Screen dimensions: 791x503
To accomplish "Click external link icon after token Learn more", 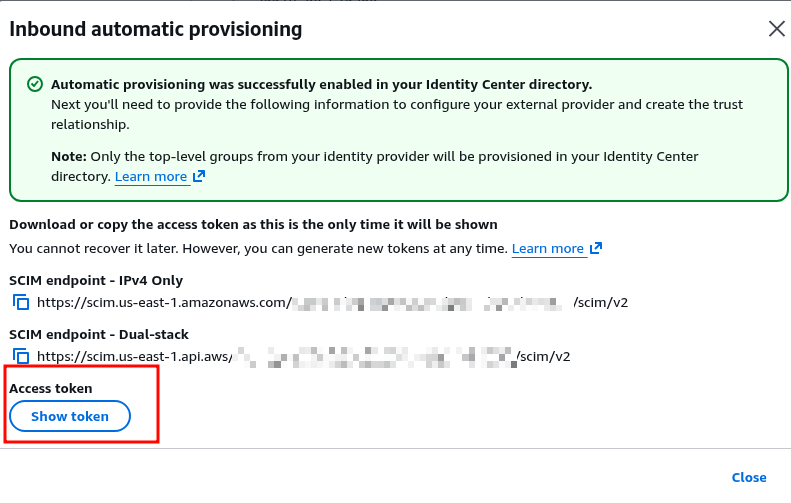I will [x=596, y=248].
